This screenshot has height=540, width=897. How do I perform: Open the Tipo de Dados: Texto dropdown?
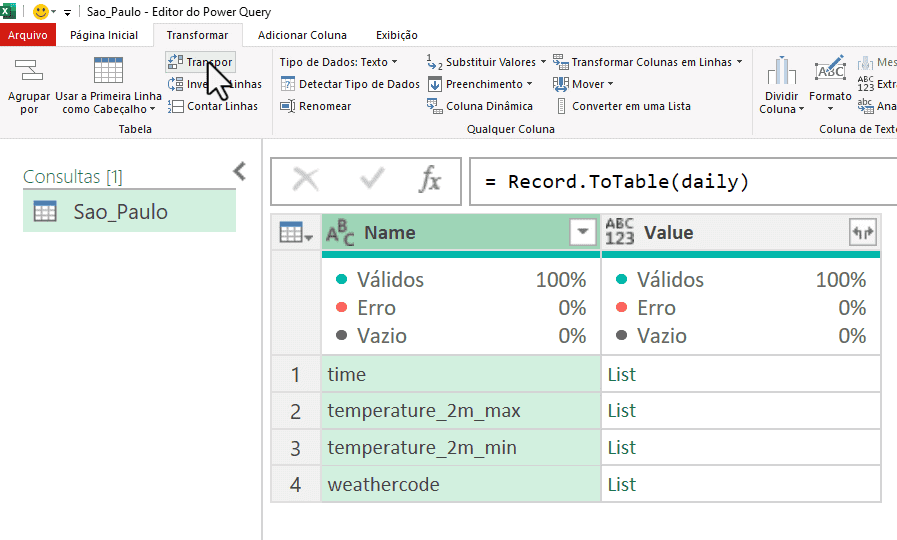pos(338,62)
